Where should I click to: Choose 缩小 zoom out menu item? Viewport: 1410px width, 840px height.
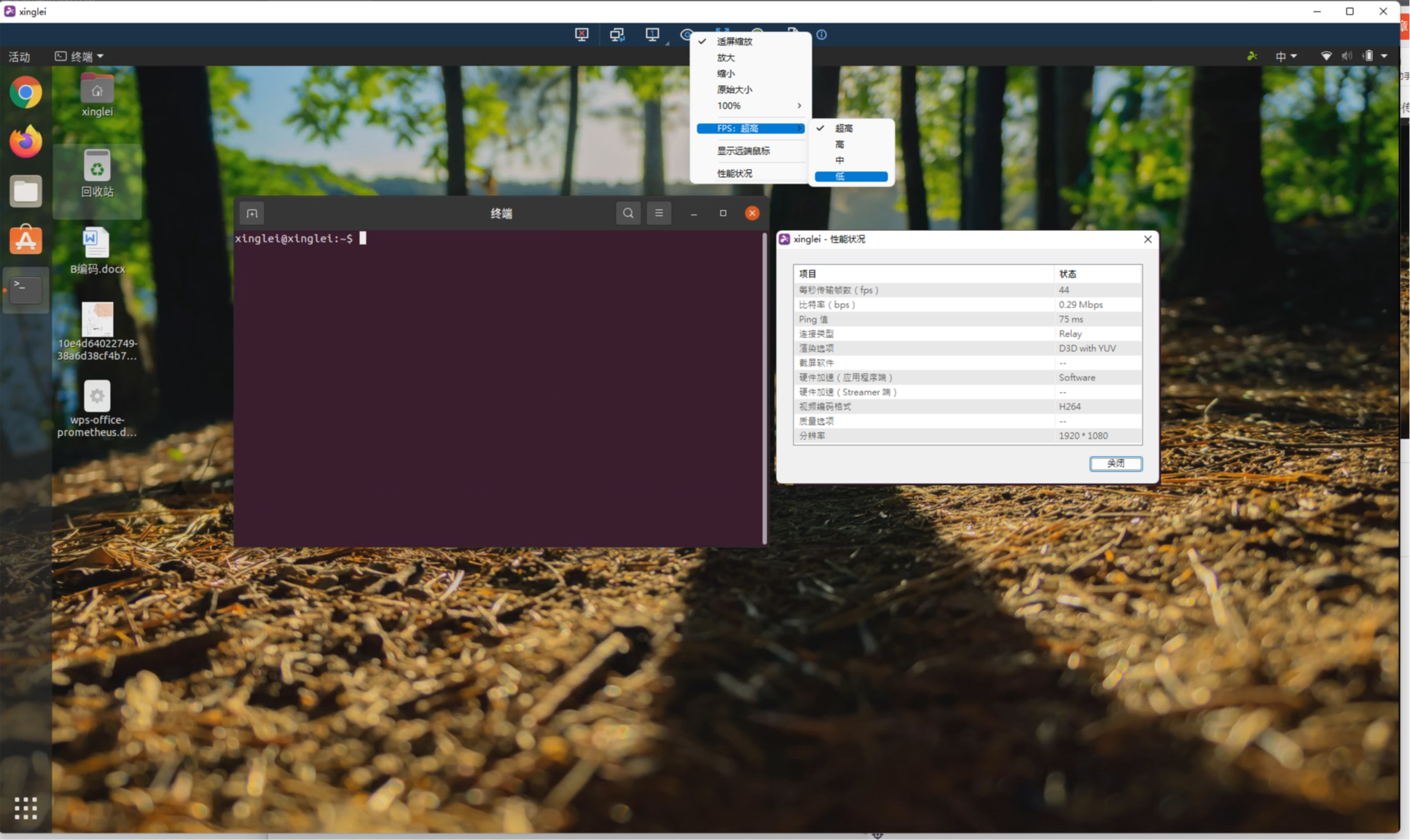[750, 74]
